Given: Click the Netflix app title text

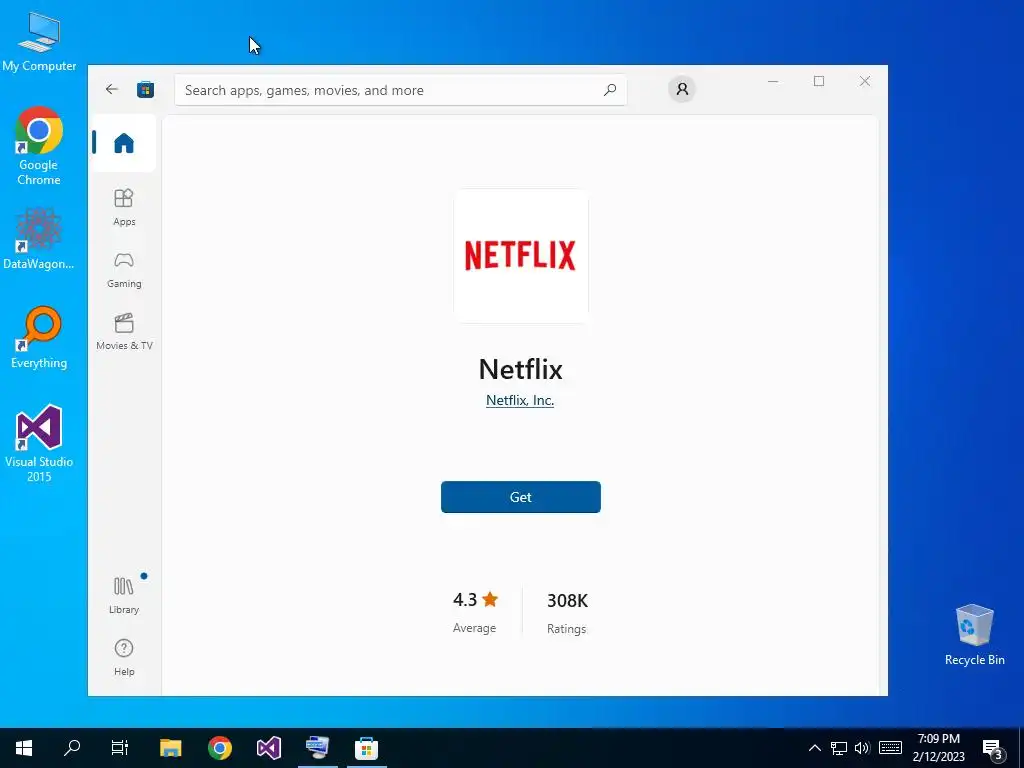Looking at the screenshot, I should pos(520,369).
